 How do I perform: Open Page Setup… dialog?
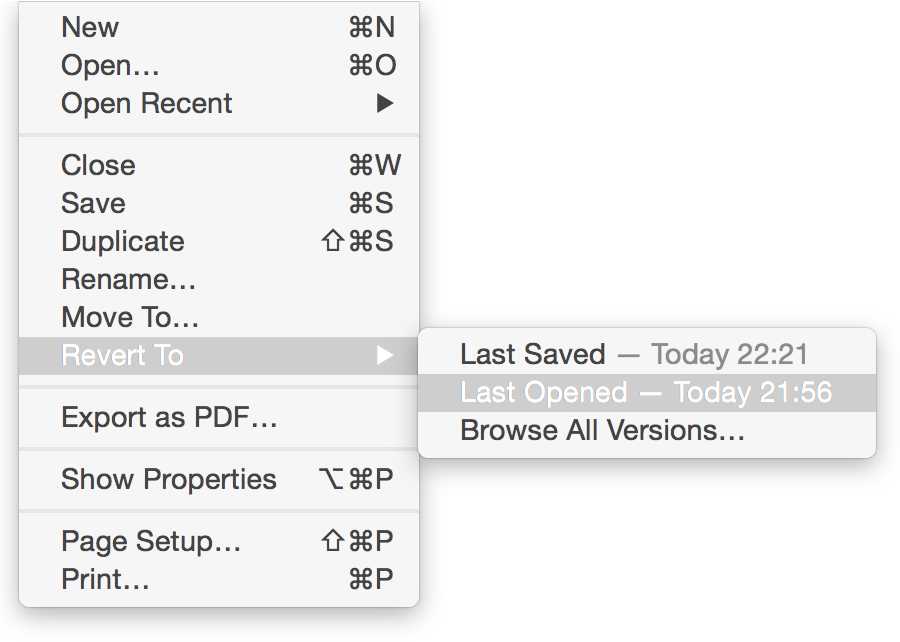tap(219, 541)
